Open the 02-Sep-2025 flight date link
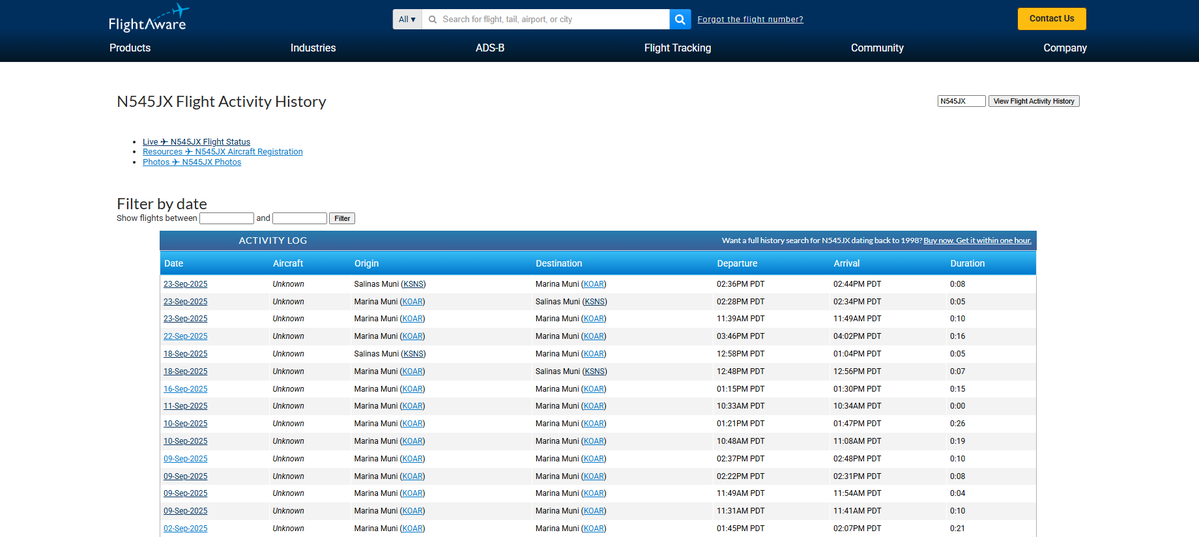The height and width of the screenshot is (537, 1199). (185, 529)
